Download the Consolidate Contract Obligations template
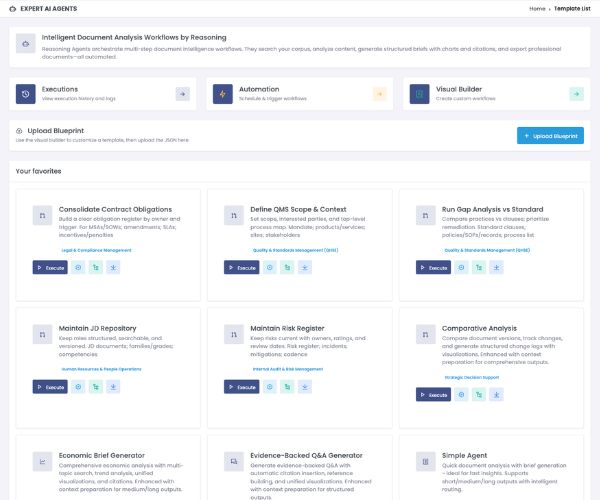Image resolution: width=600 pixels, height=500 pixels. (x=113, y=267)
